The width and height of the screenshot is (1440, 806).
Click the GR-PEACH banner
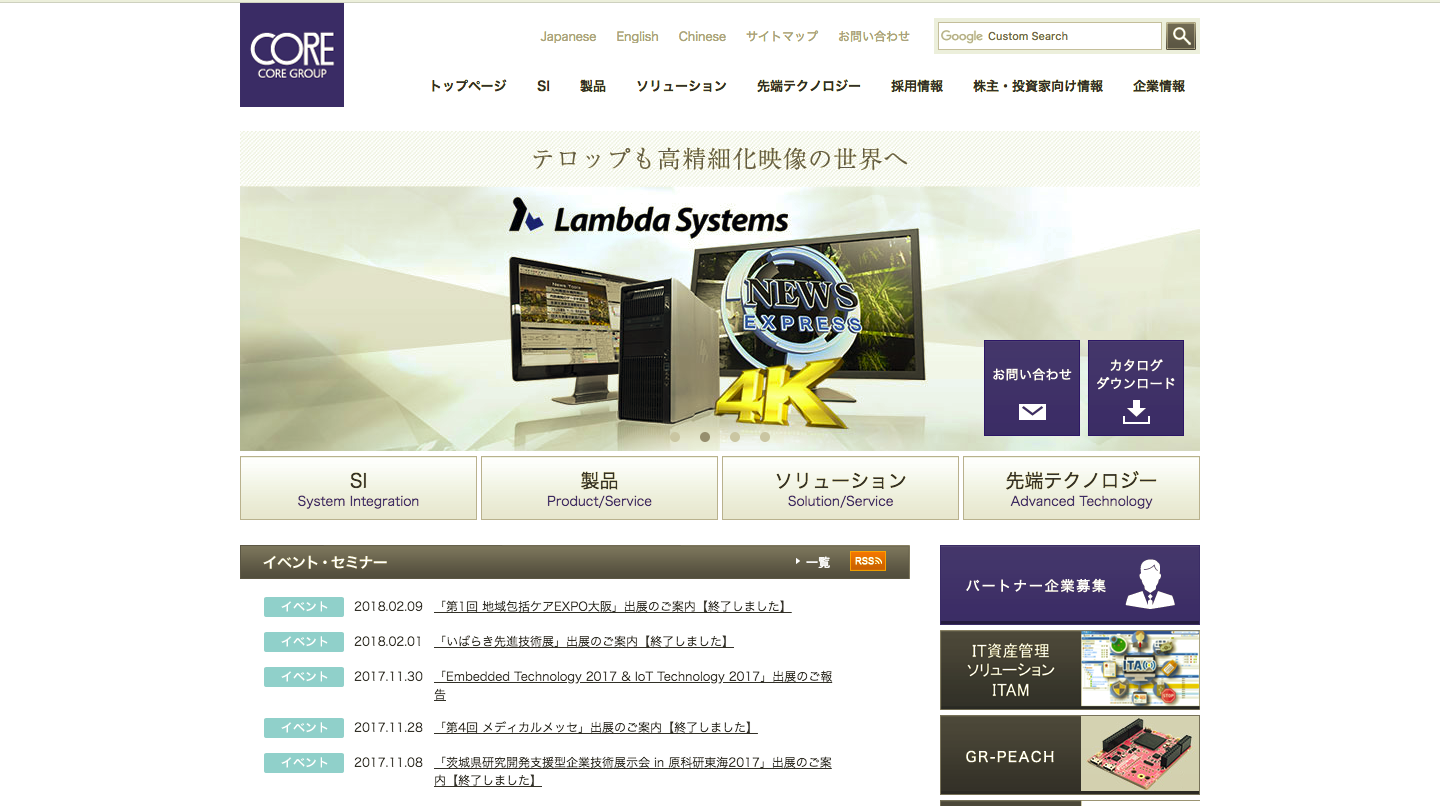click(x=1070, y=755)
